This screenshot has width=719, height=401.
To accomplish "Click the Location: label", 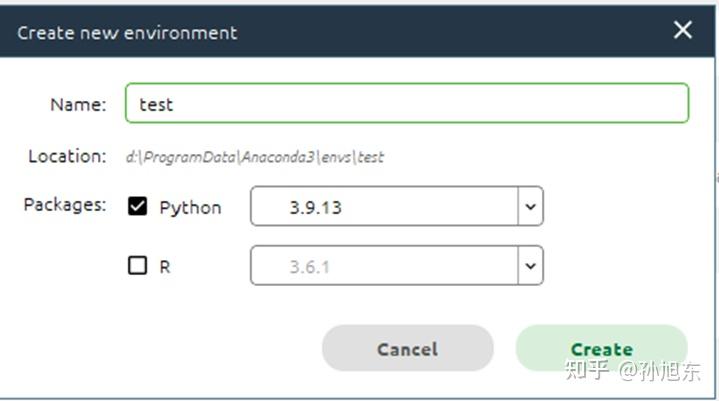I will click(x=67, y=156).
